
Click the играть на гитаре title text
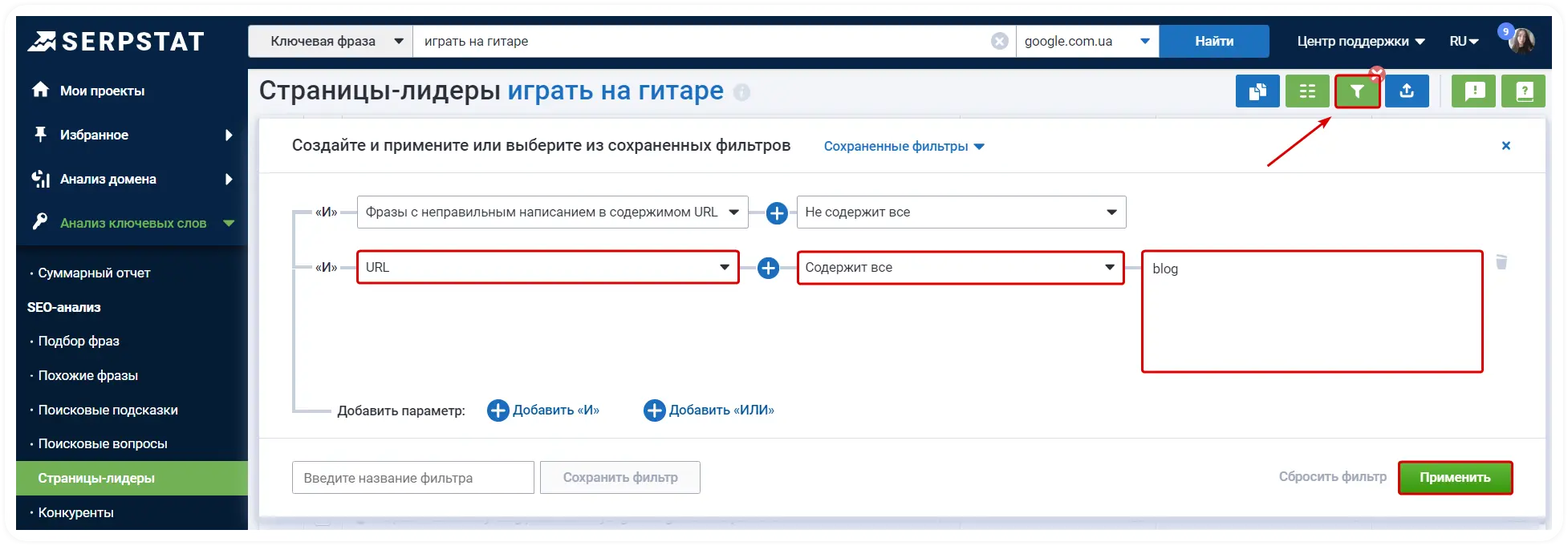pos(615,91)
